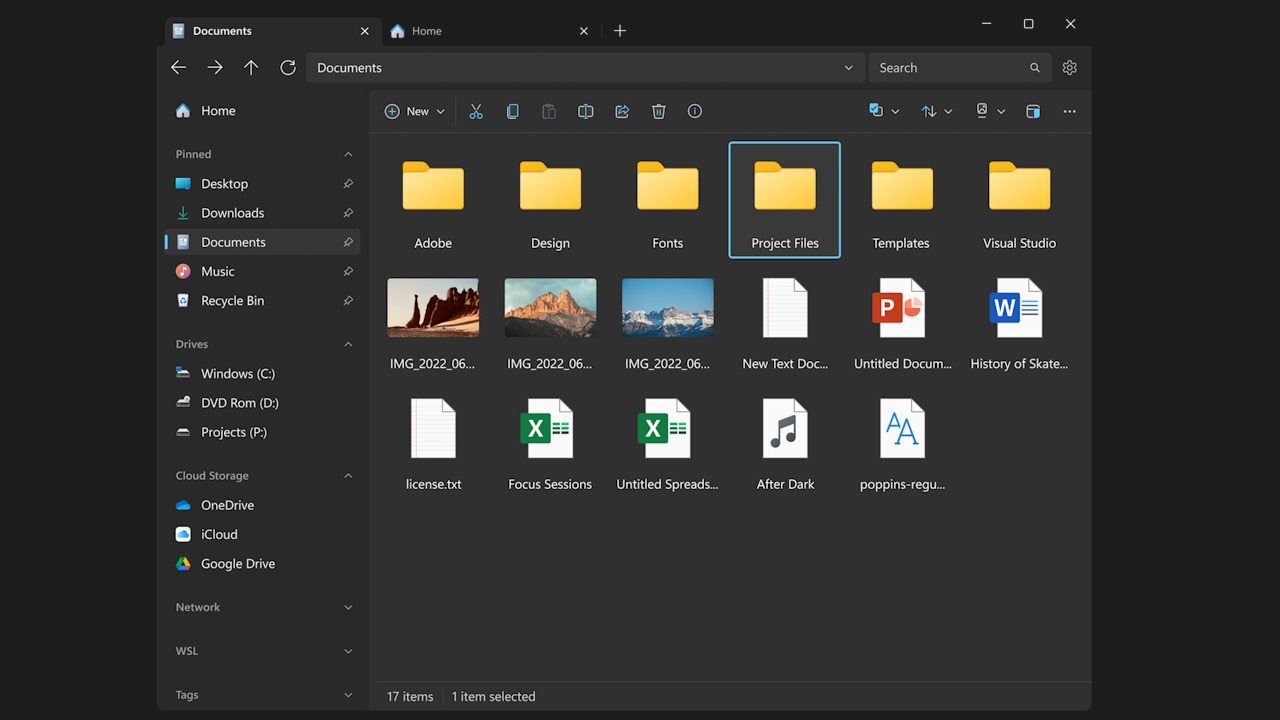Click the Refresh icon beside navigation arrows
This screenshot has width=1280, height=720.
[288, 67]
